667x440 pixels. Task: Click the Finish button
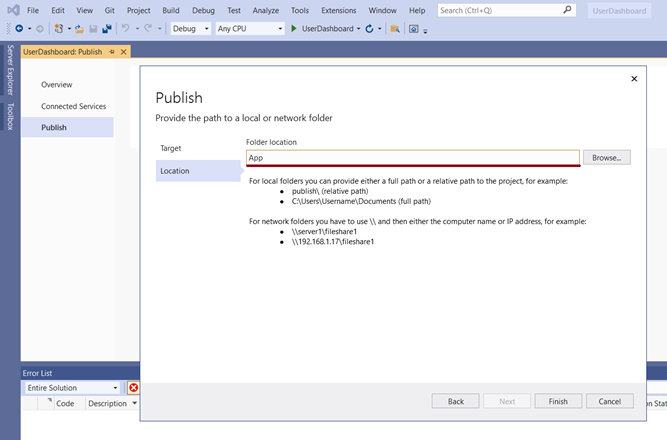point(558,401)
